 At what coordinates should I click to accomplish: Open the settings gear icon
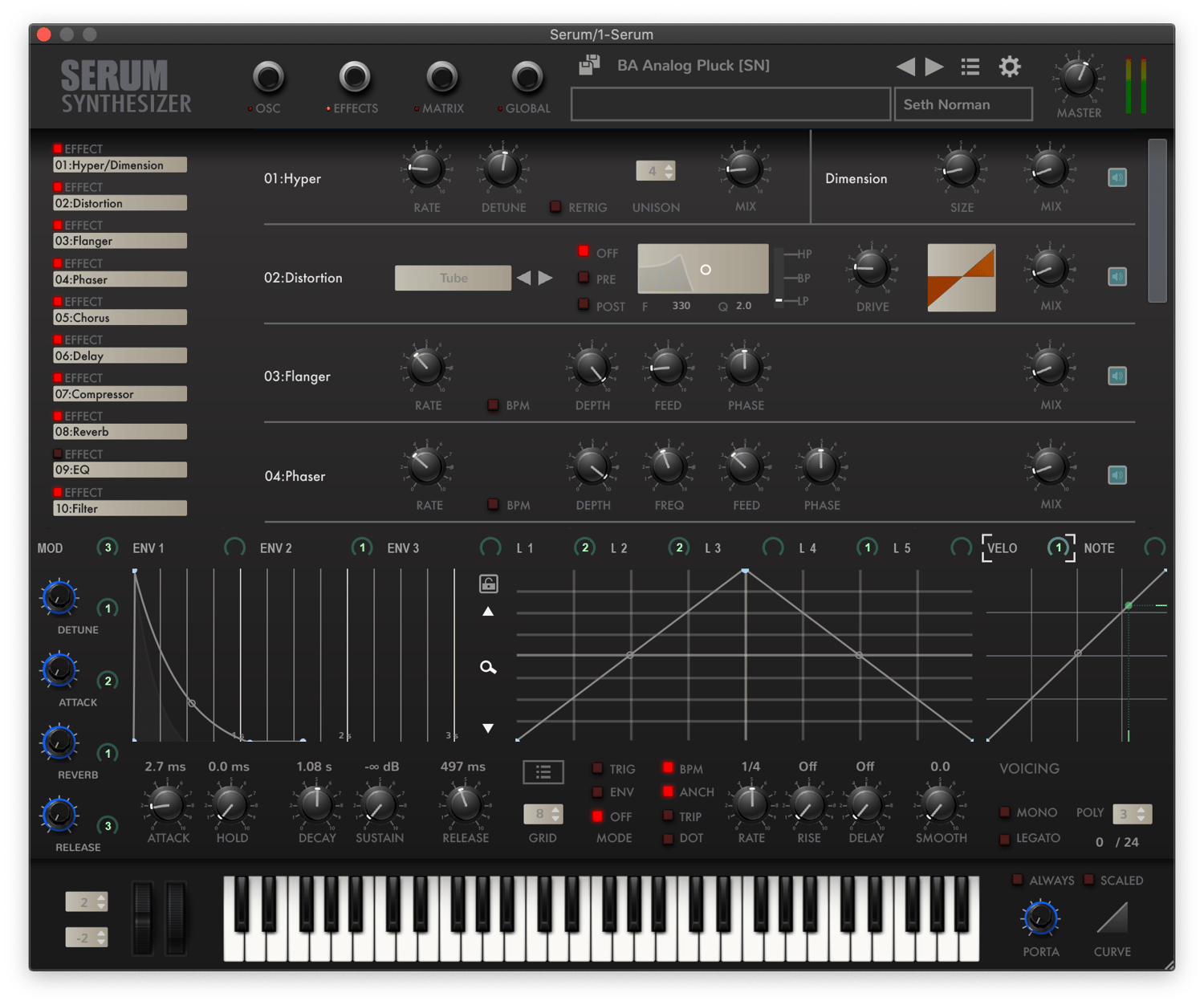tap(1009, 67)
